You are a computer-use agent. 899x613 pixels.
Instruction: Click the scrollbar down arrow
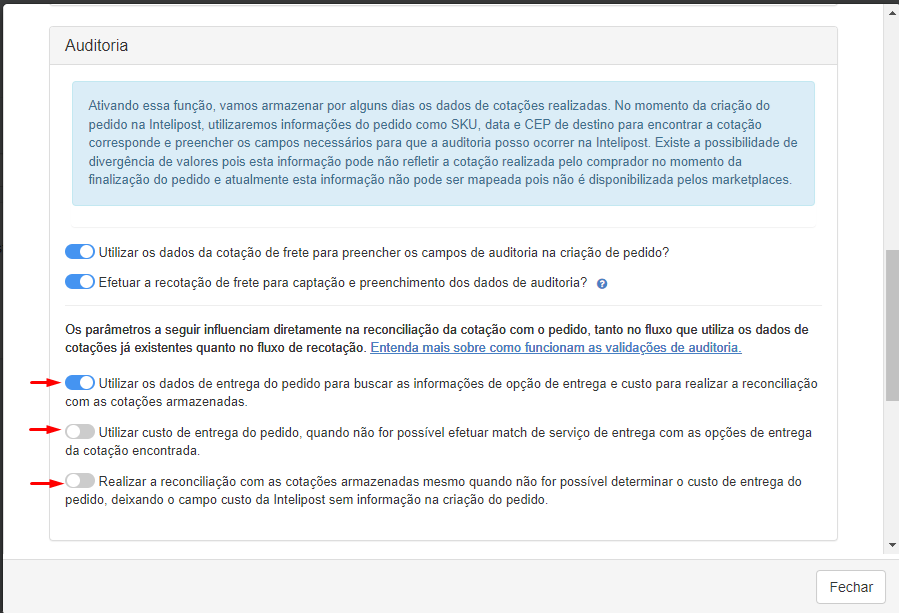click(x=892, y=545)
